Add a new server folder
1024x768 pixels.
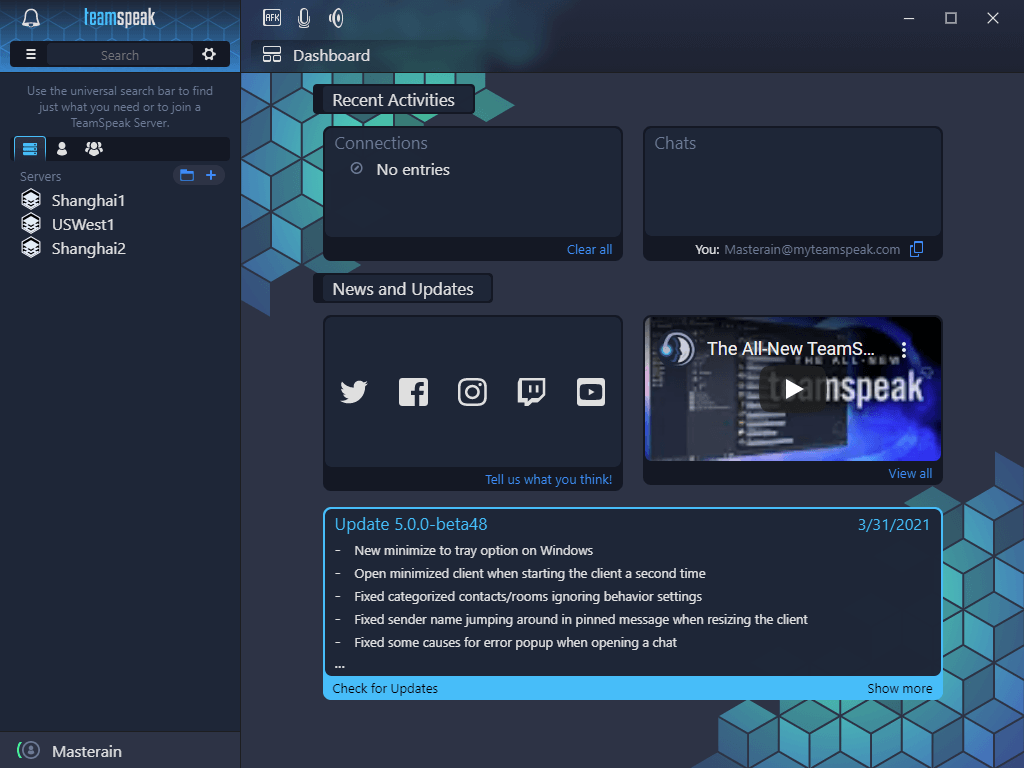click(x=187, y=176)
